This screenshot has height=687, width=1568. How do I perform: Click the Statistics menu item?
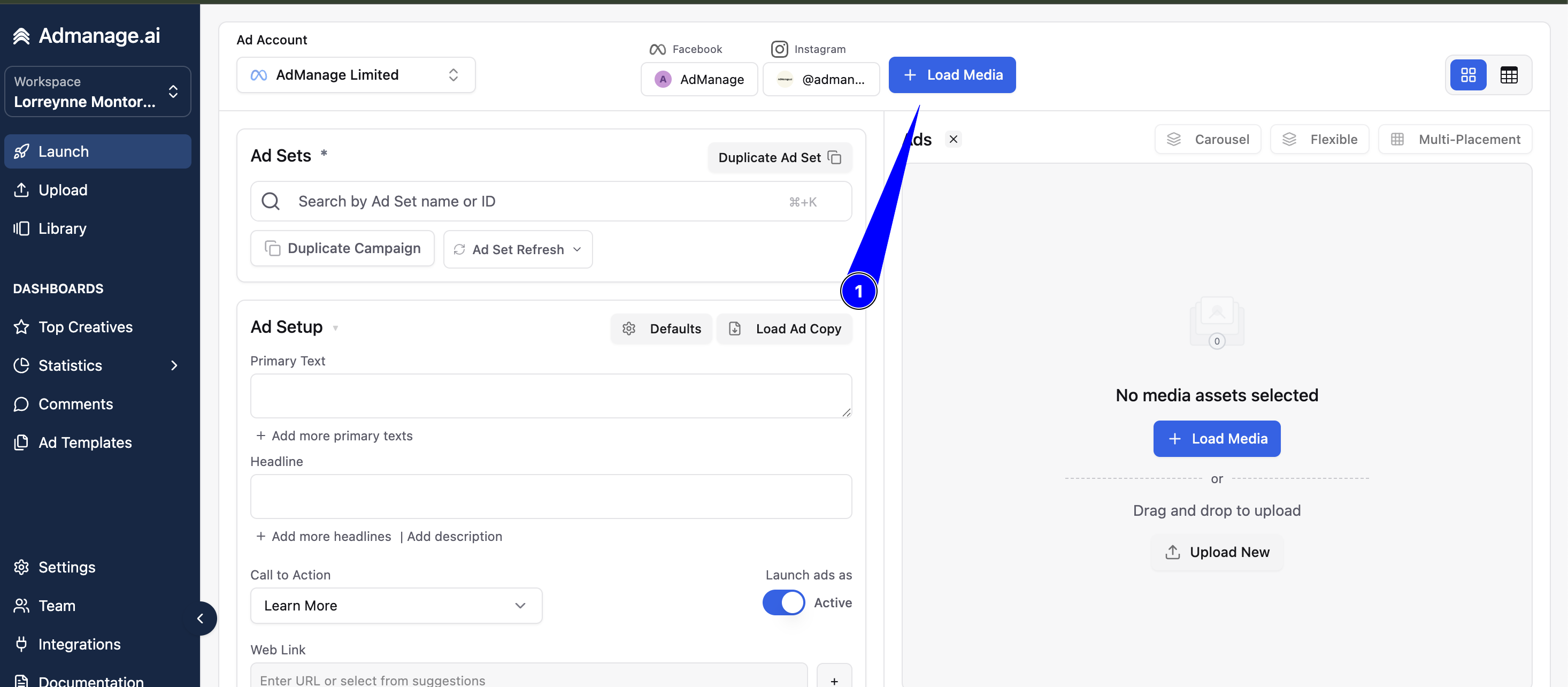[x=70, y=365]
